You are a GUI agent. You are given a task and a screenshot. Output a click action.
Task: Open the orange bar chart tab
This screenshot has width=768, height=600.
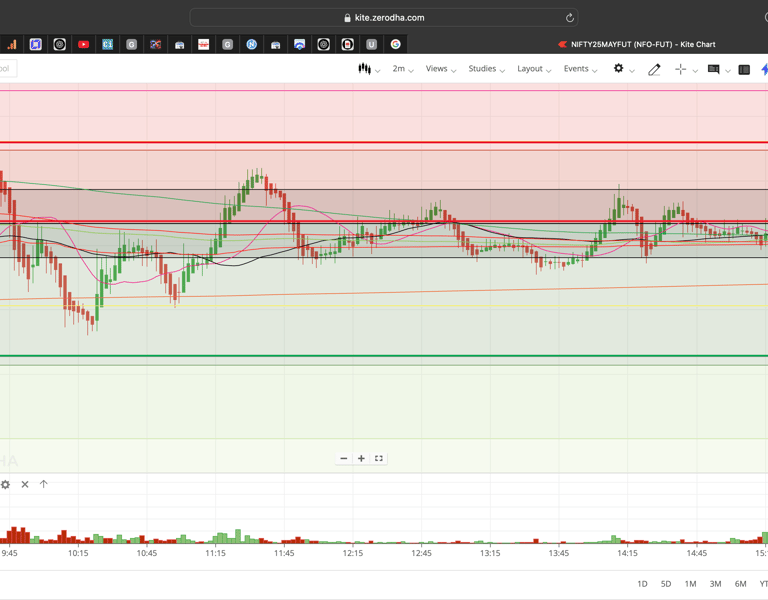pos(12,45)
